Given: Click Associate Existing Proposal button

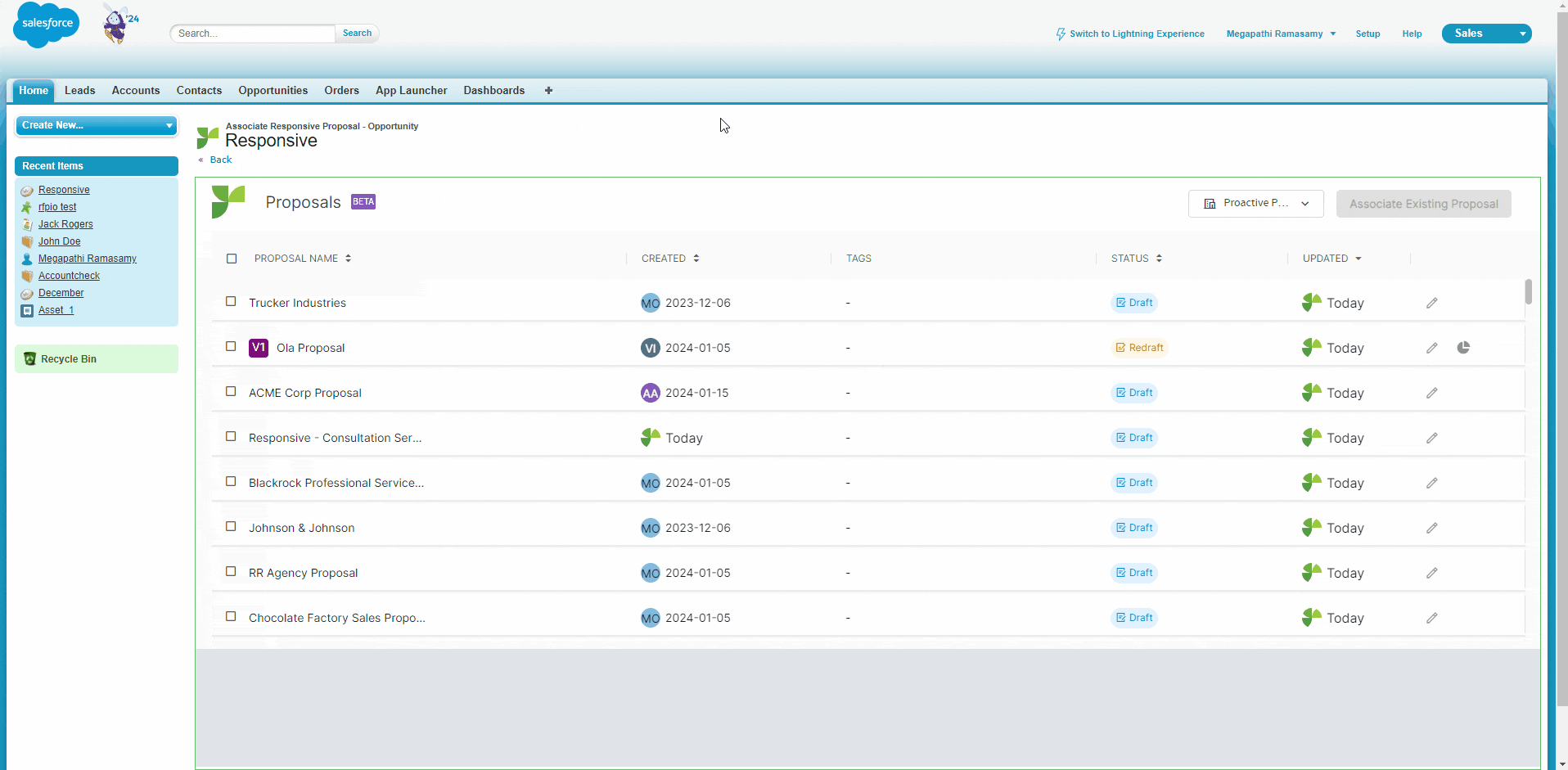Looking at the screenshot, I should 1424,204.
